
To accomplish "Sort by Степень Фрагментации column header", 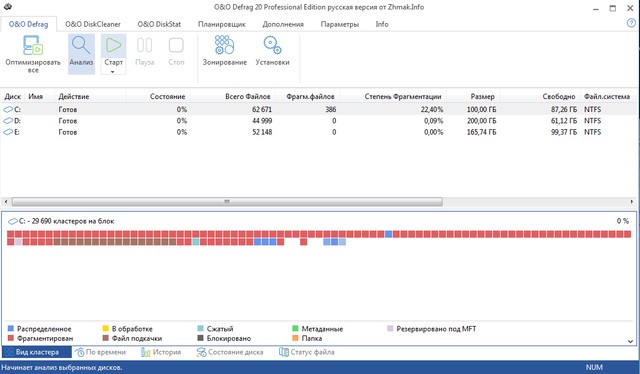I will [x=402, y=97].
